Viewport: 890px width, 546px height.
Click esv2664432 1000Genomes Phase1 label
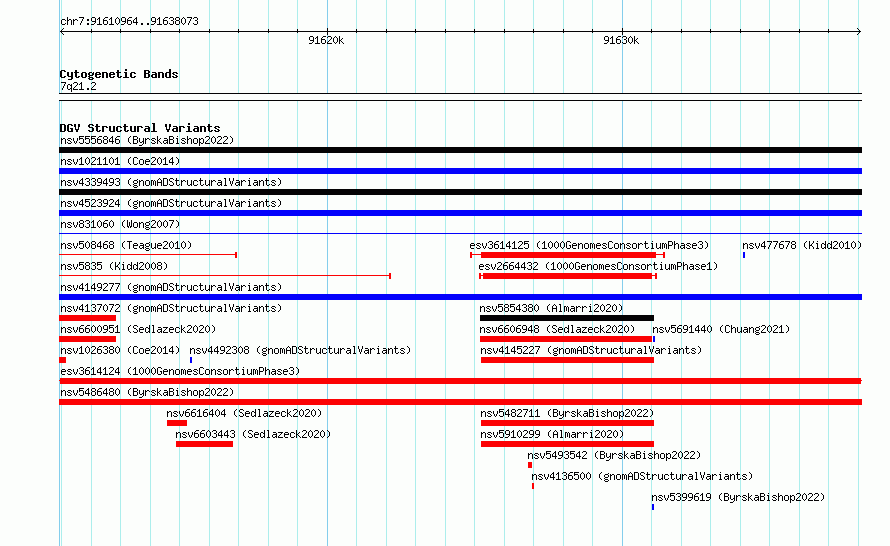598,266
